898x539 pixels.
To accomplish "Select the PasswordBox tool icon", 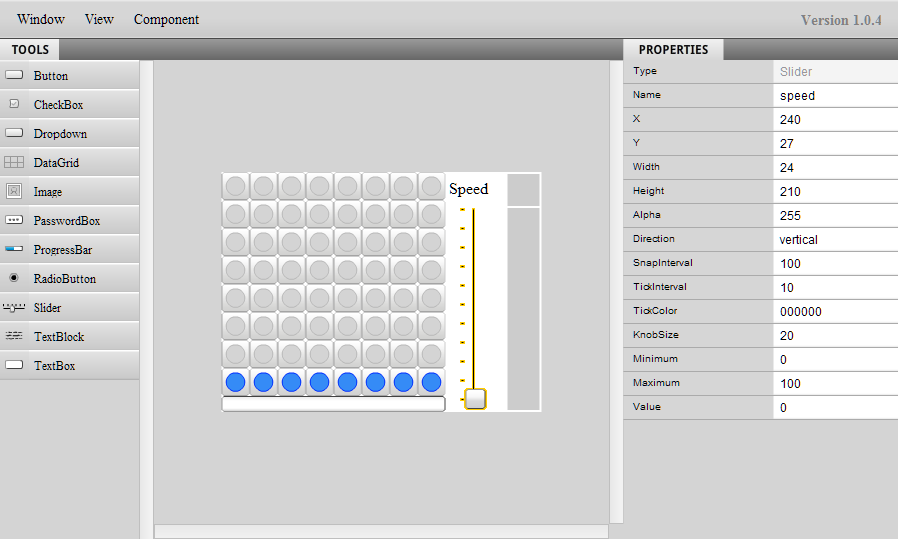I will (x=14, y=220).
